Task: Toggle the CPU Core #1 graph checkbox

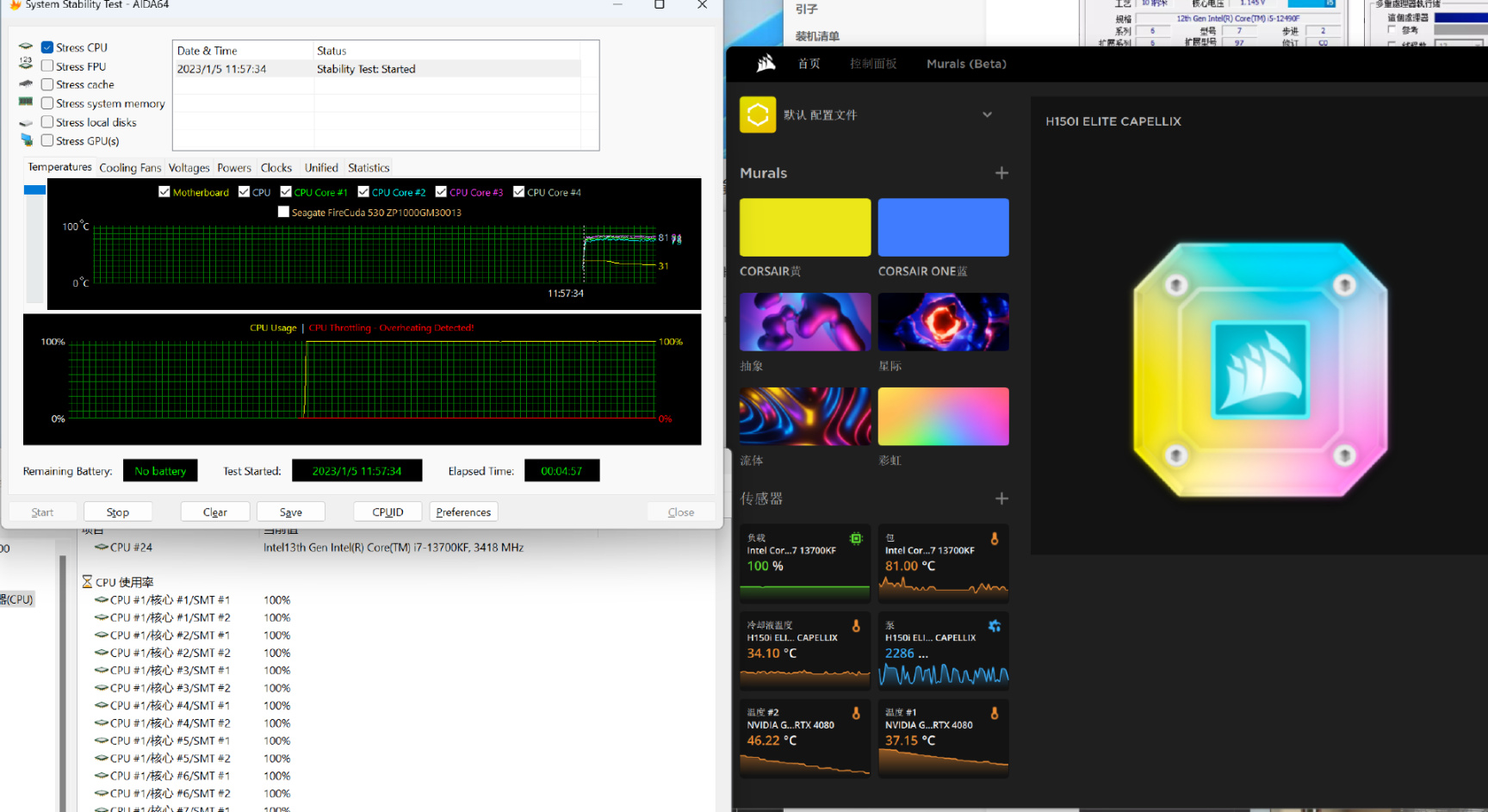Action: [286, 192]
